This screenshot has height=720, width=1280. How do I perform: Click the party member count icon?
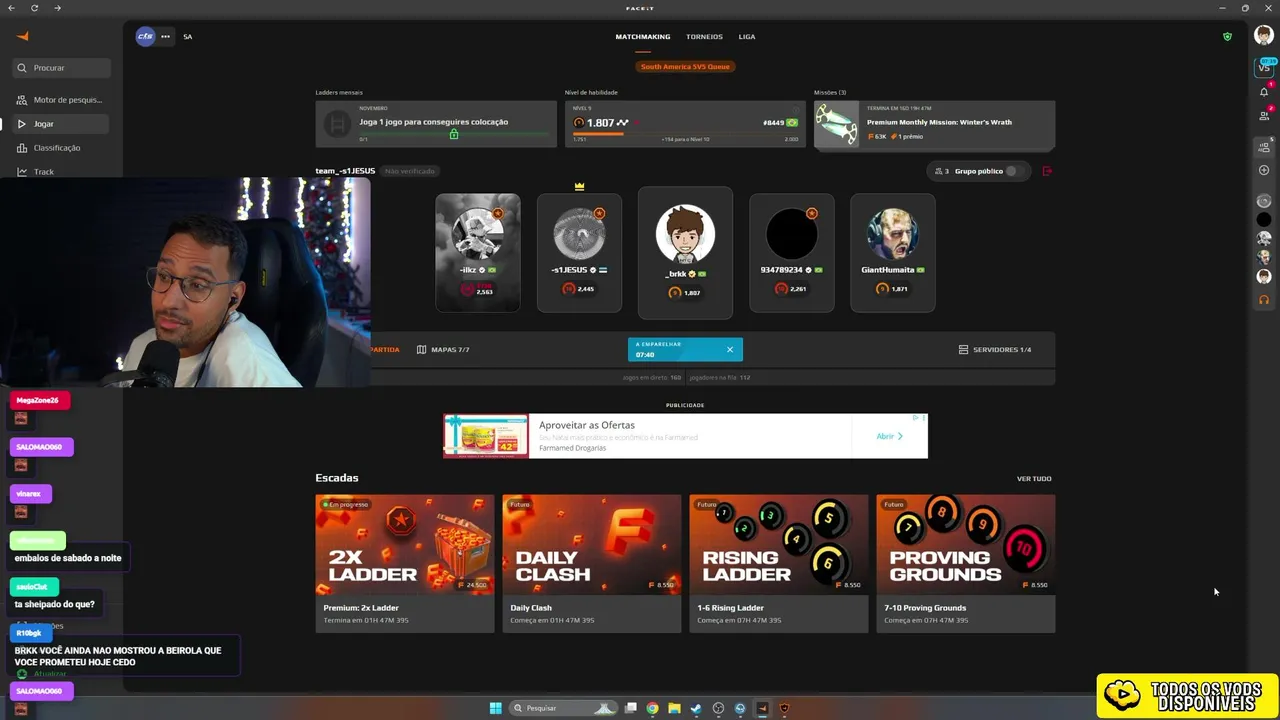(x=941, y=171)
